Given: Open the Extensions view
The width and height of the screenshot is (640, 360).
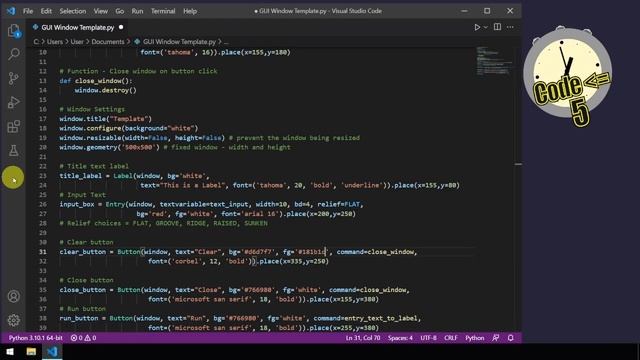Looking at the screenshot, I should tap(13, 127).
